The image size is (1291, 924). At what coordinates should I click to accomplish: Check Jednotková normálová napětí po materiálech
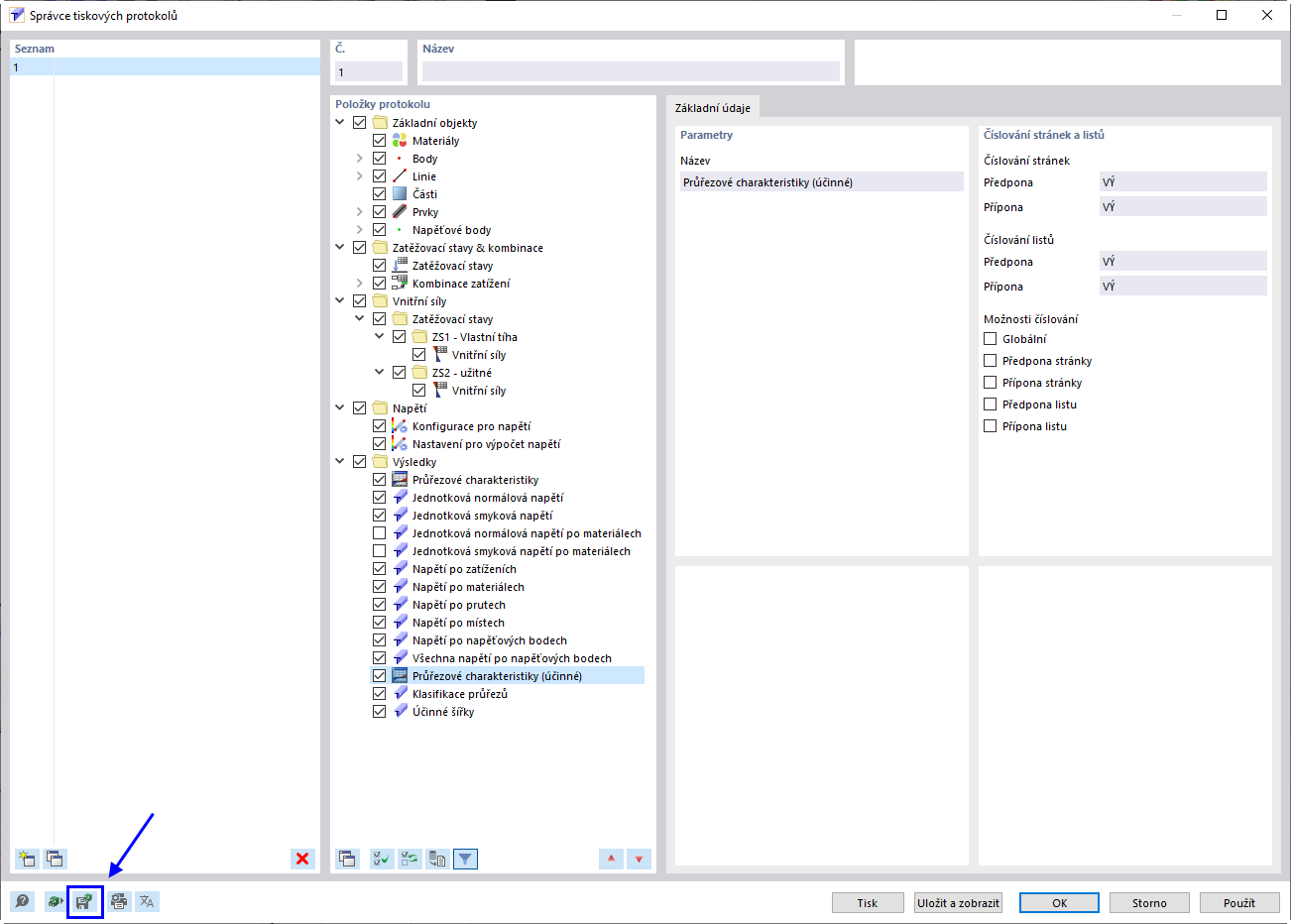tap(379, 533)
